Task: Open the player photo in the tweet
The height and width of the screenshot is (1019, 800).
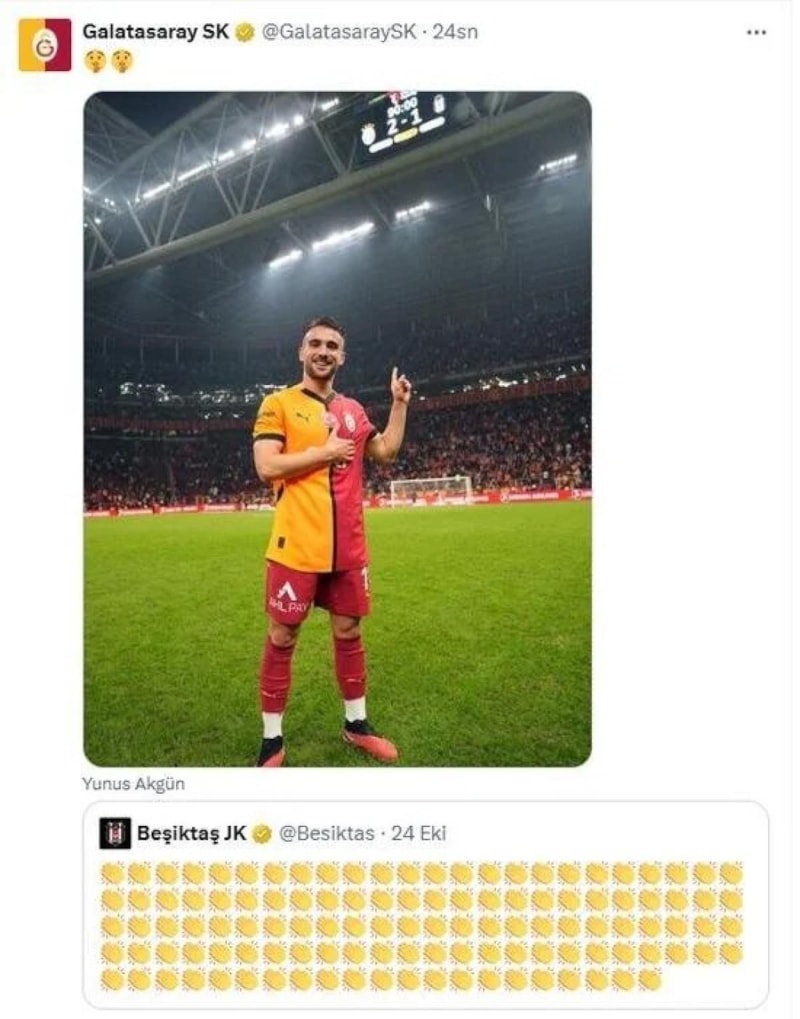Action: point(337,429)
